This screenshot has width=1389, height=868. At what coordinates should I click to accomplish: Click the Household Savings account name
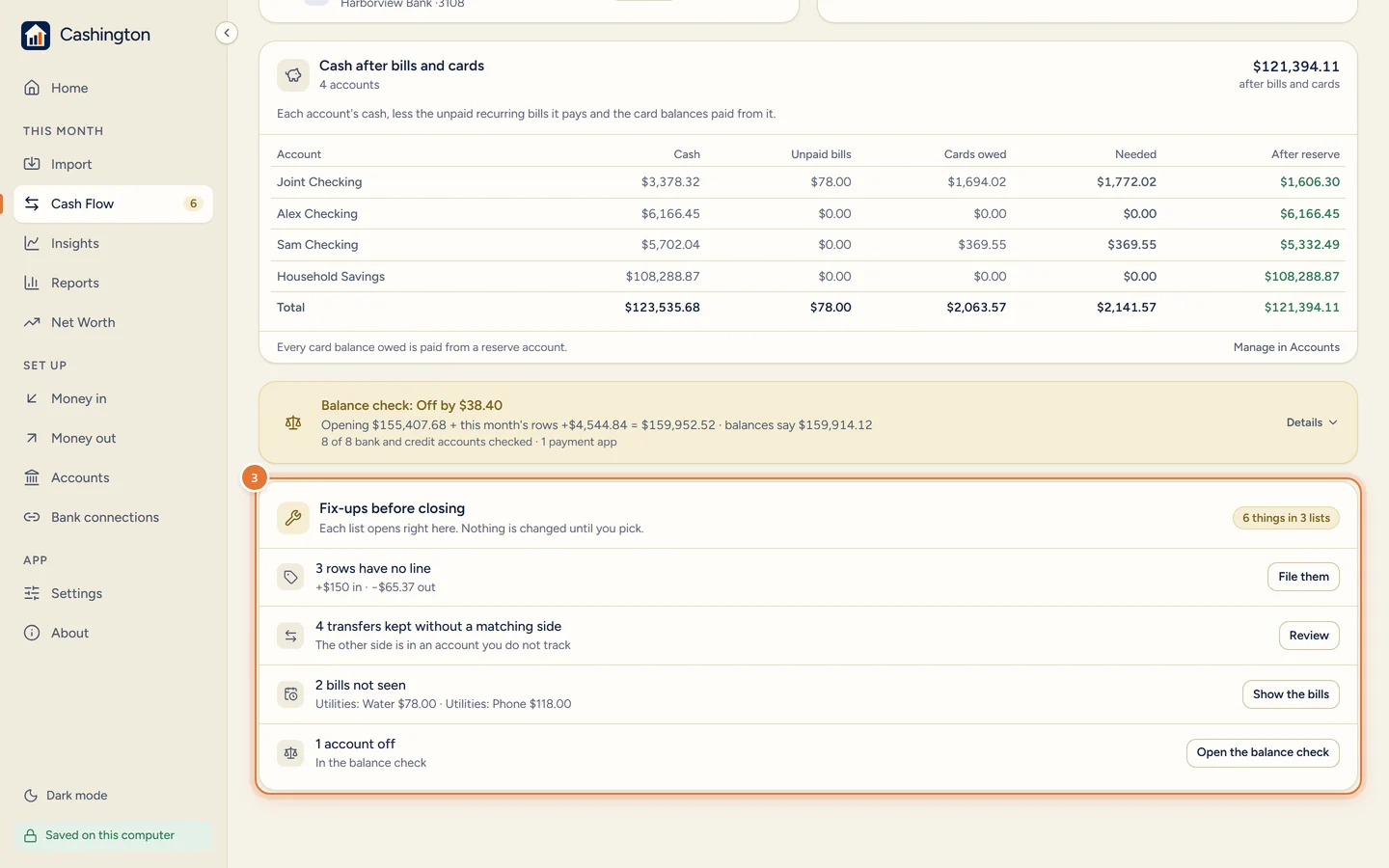pos(331,277)
